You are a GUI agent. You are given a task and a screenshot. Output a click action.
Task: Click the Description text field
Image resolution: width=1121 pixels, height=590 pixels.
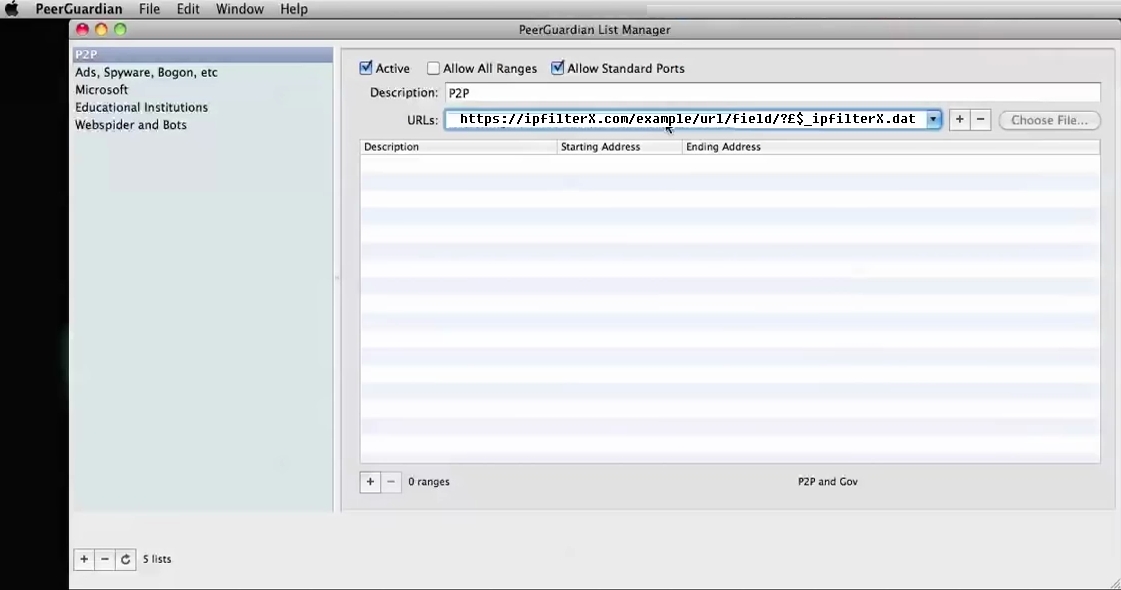[x=772, y=93]
